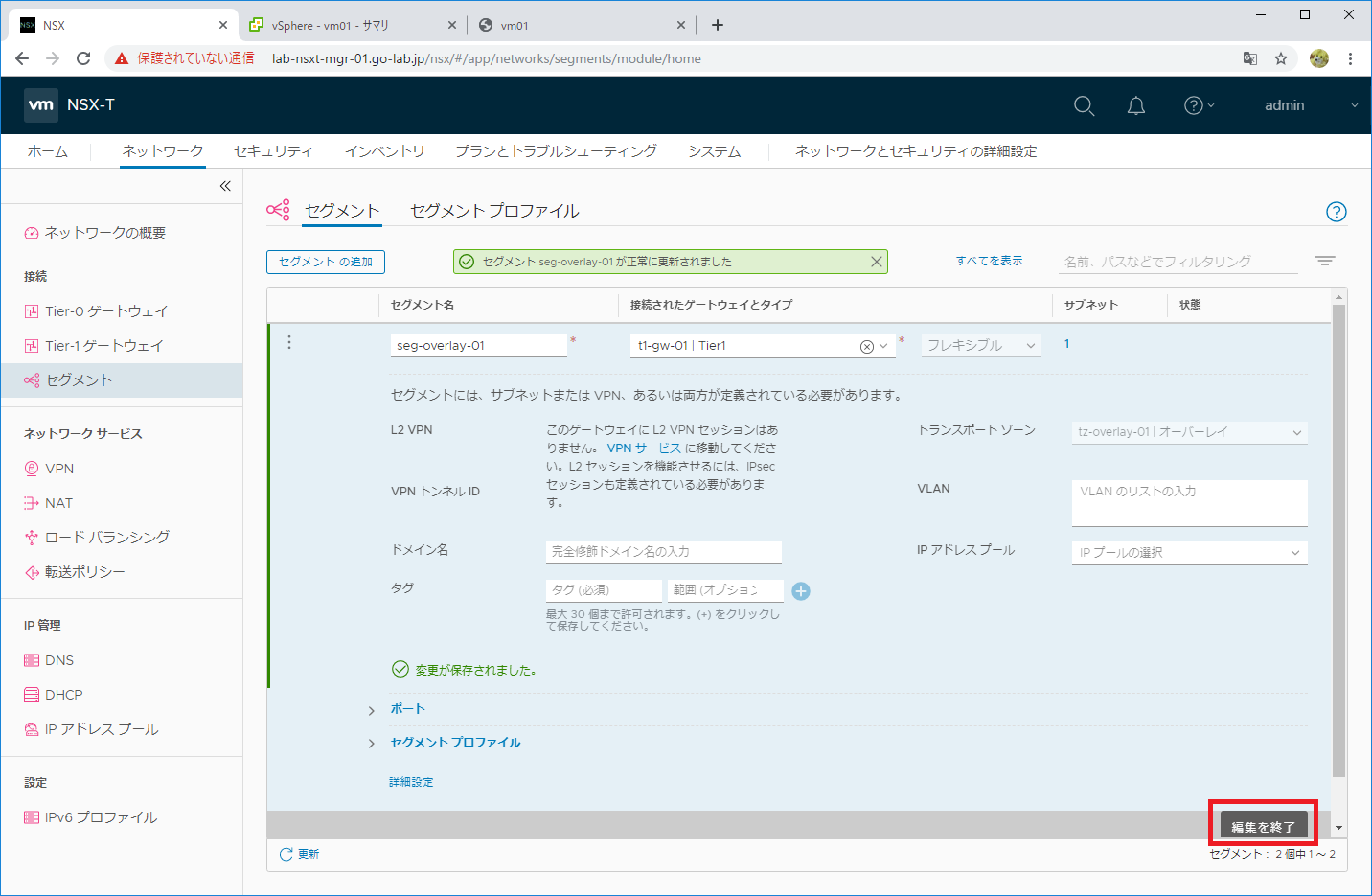Clear the t1-gw-01 gateway selection
Screen dimensions: 1372x896
[x=866, y=346]
